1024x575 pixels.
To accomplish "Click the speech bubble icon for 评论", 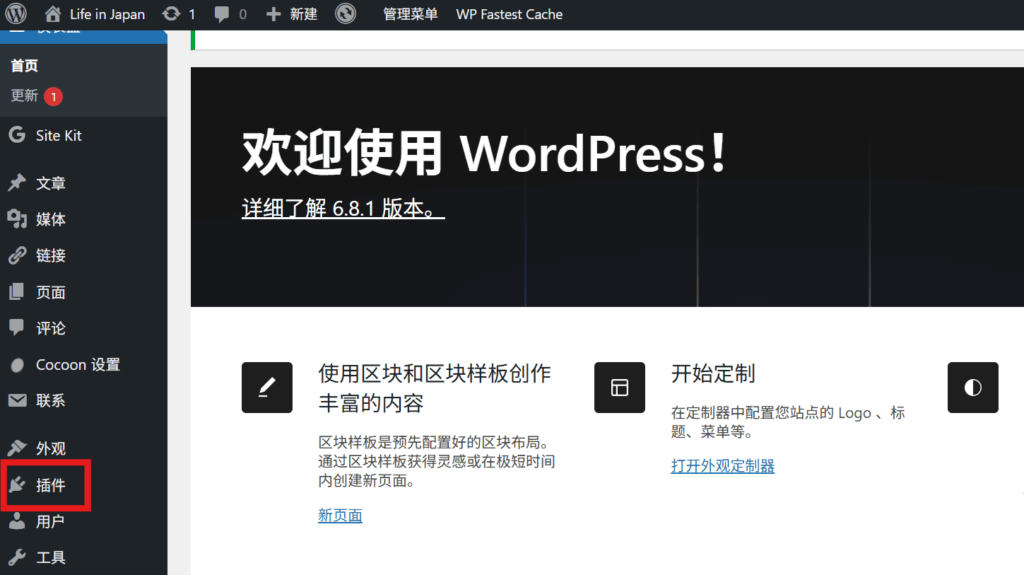I will coord(17,327).
